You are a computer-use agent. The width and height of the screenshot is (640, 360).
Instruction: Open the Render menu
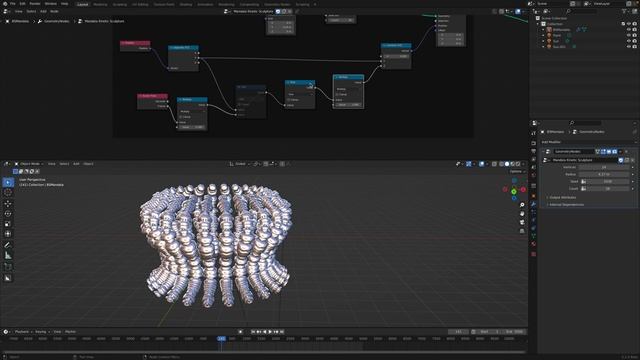[x=35, y=4]
